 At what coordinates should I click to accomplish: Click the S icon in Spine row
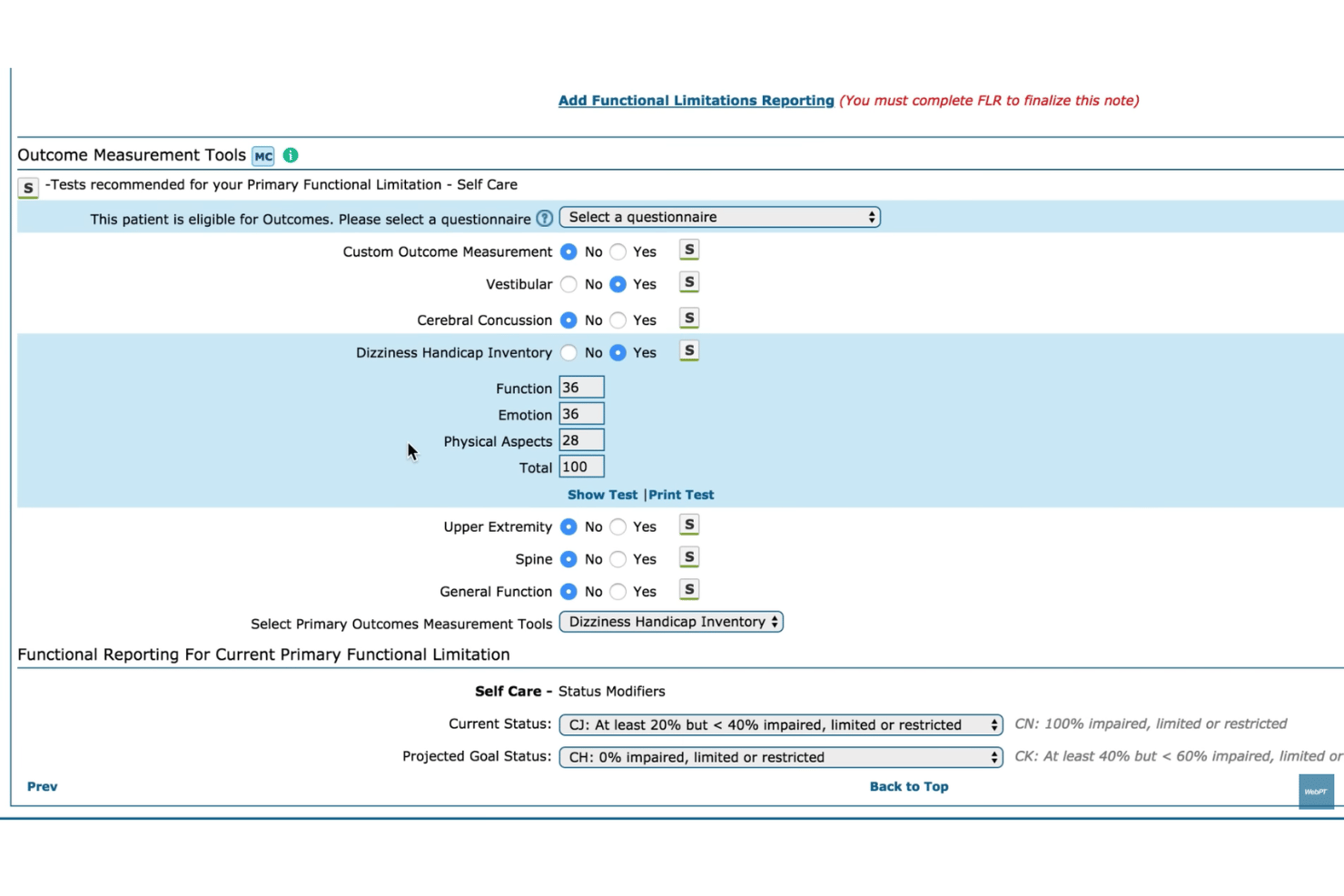(x=689, y=558)
